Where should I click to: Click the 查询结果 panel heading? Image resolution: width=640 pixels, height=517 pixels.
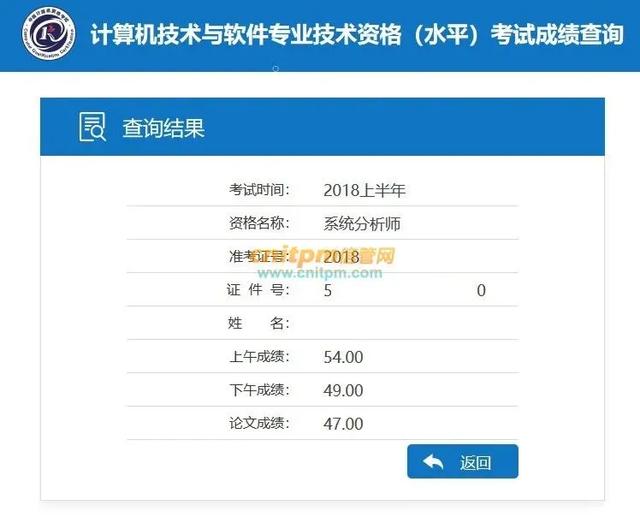point(163,128)
